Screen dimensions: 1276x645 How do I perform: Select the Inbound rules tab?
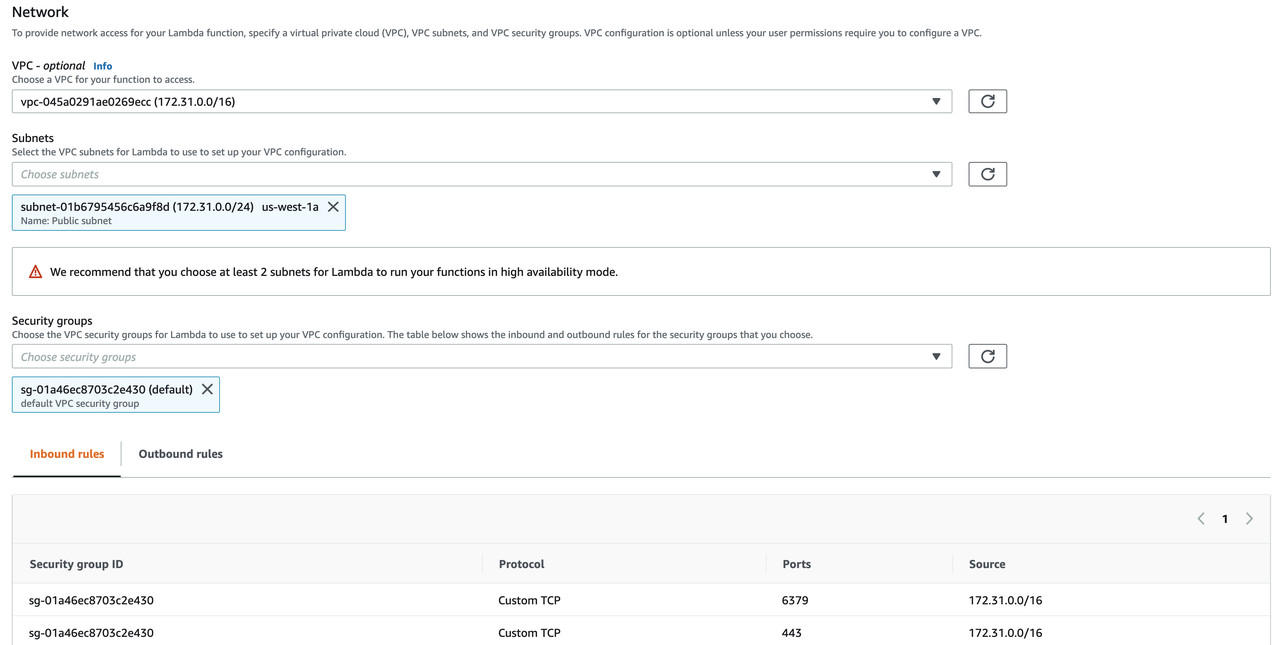[66, 453]
